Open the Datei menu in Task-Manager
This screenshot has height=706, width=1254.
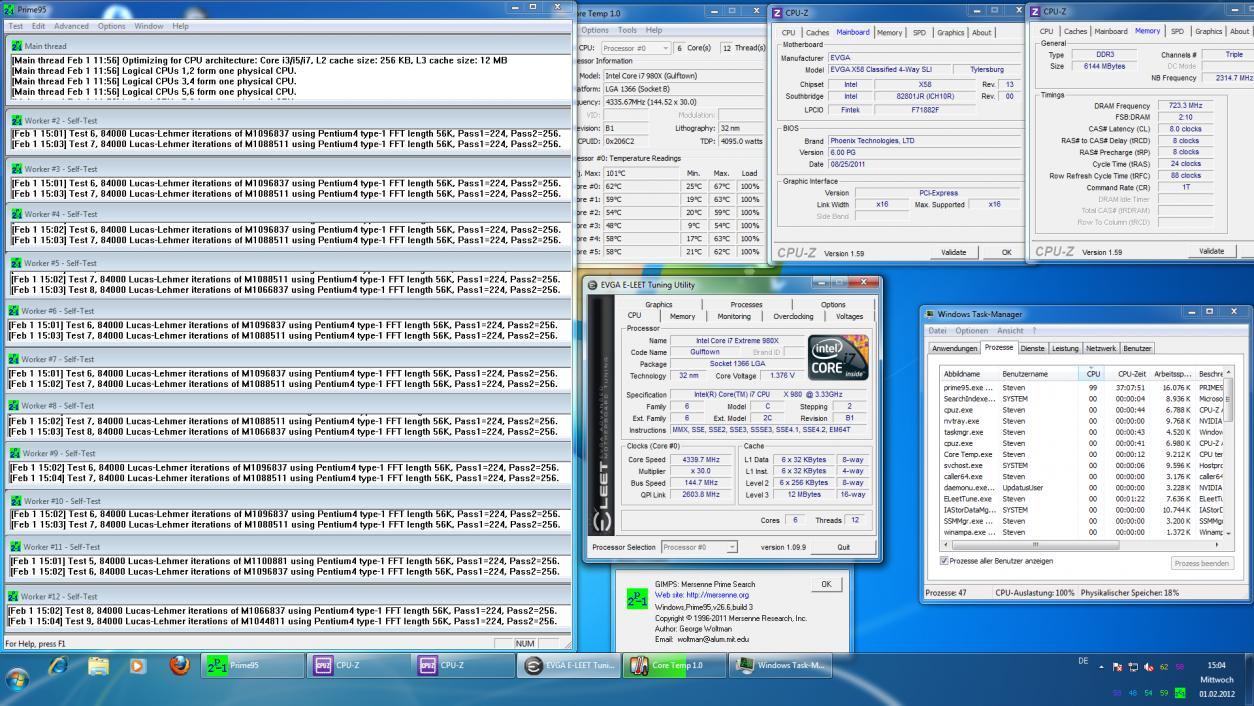tap(937, 331)
